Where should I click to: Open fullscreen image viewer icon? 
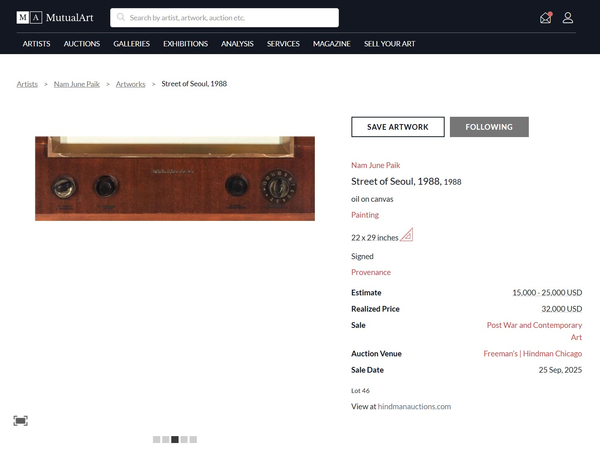pyautogui.click(x=20, y=421)
